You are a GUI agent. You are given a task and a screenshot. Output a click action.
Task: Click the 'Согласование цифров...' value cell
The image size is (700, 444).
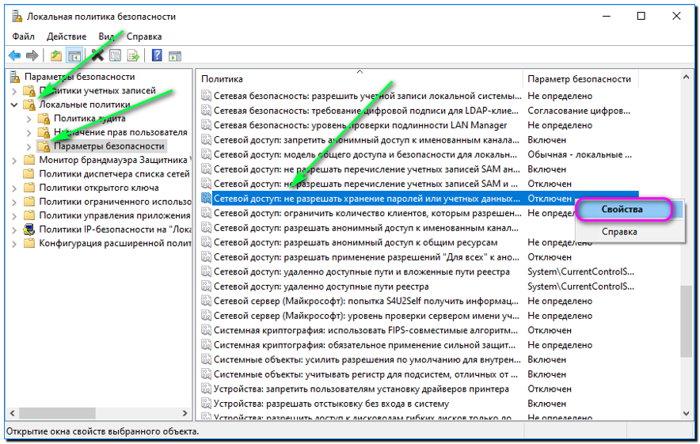(x=579, y=111)
